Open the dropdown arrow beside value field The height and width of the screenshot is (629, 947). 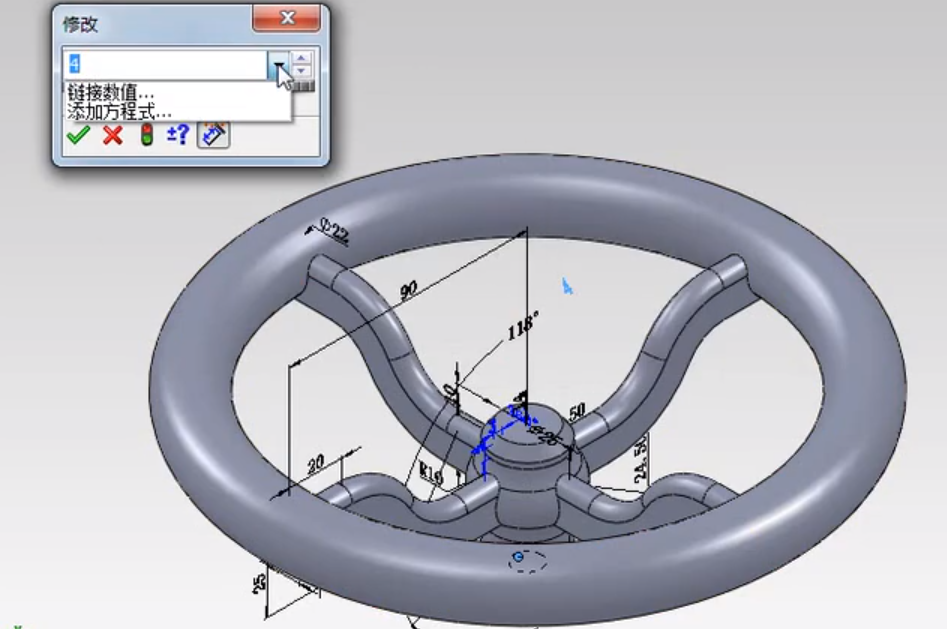click(x=278, y=64)
